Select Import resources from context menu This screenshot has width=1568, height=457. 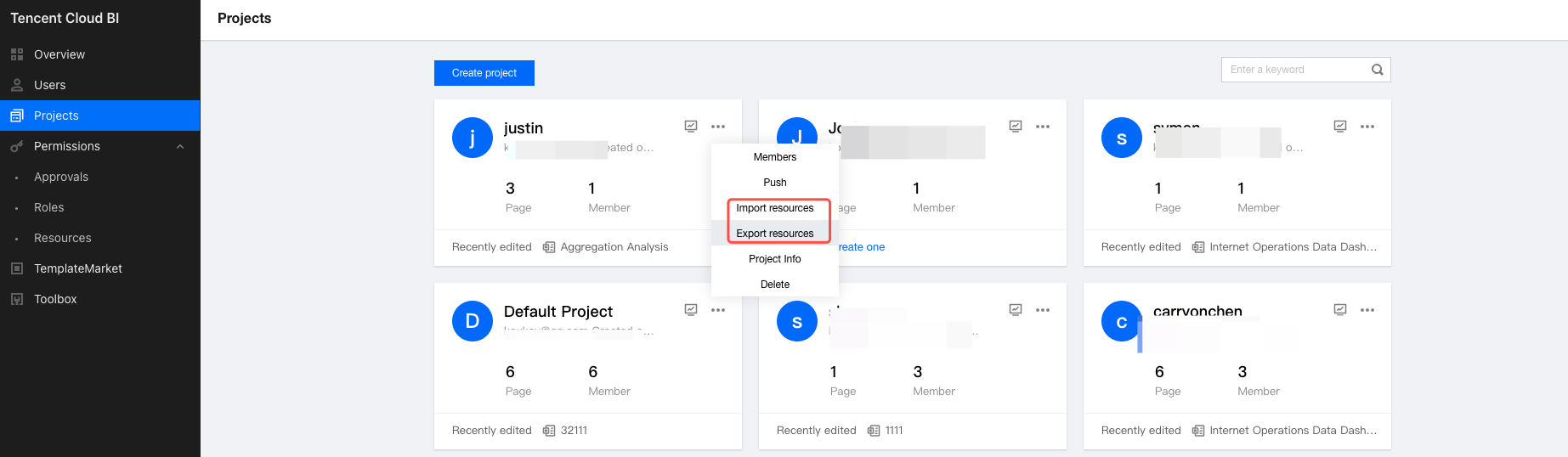[774, 208]
